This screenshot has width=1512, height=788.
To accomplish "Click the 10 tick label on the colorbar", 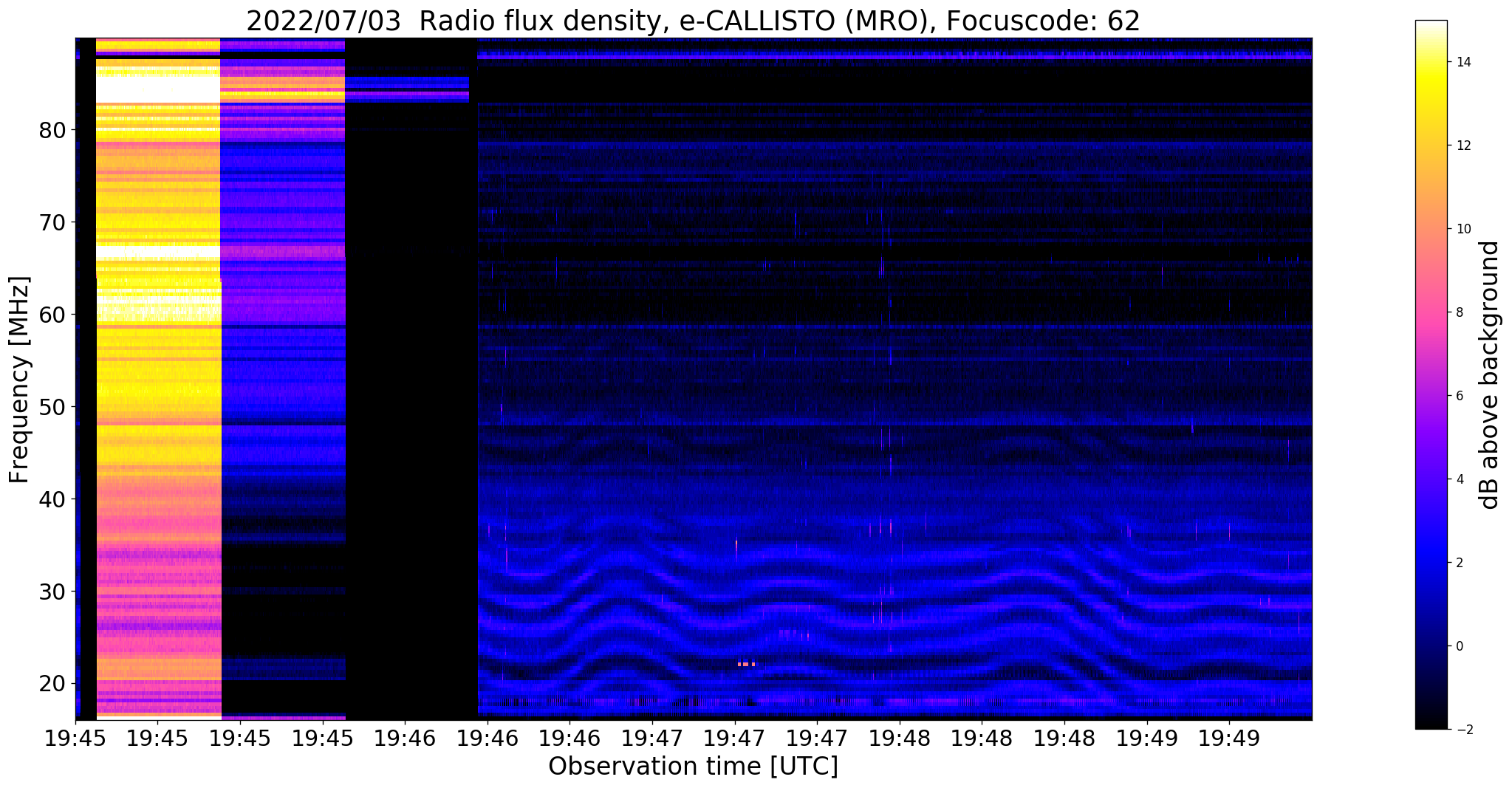I will click(x=1463, y=229).
